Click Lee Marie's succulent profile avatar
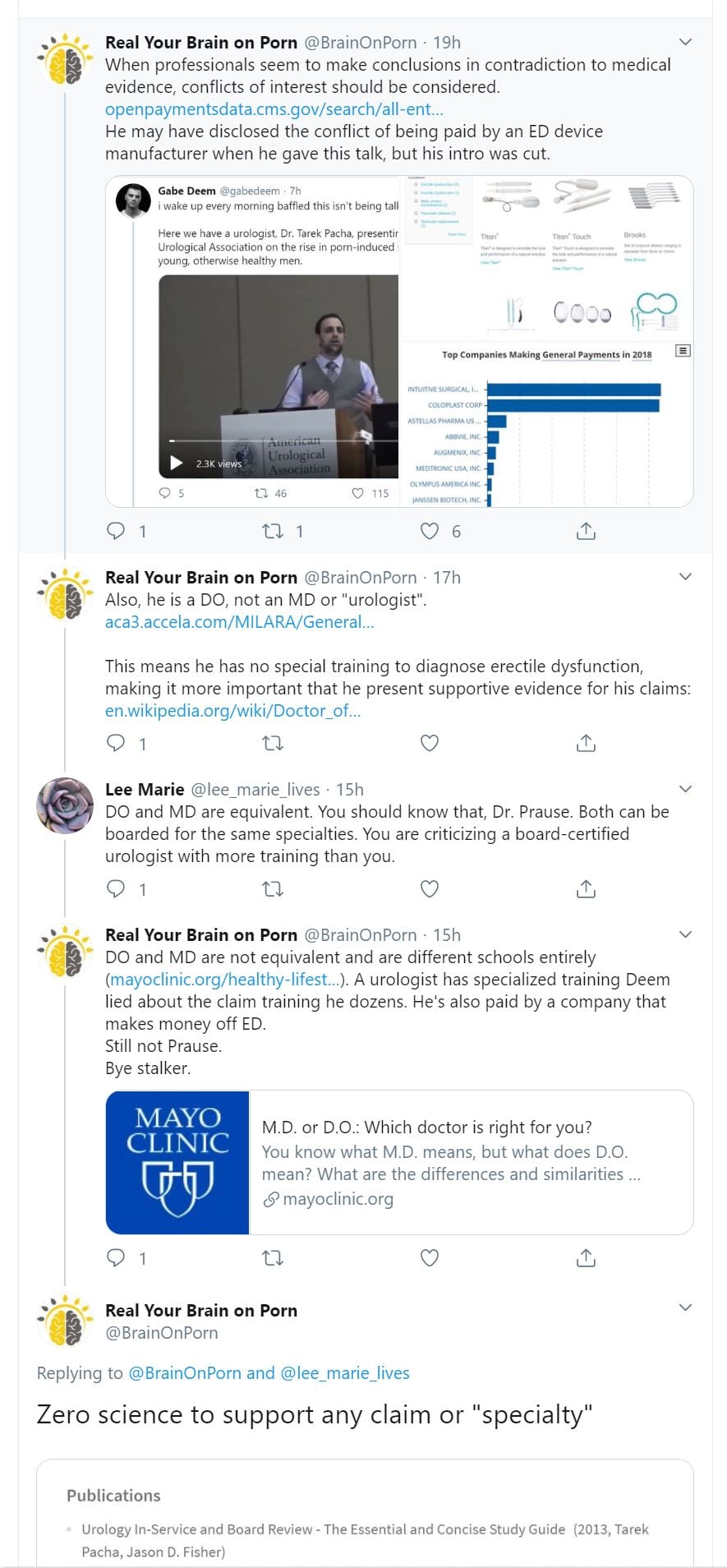This screenshot has height=1568, width=727. pos(65,805)
